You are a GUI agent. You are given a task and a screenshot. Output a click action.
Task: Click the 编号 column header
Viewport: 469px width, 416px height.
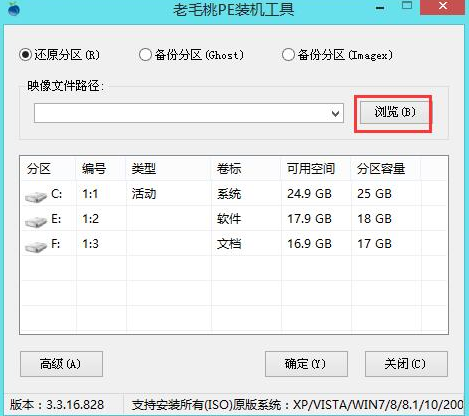tap(101, 169)
